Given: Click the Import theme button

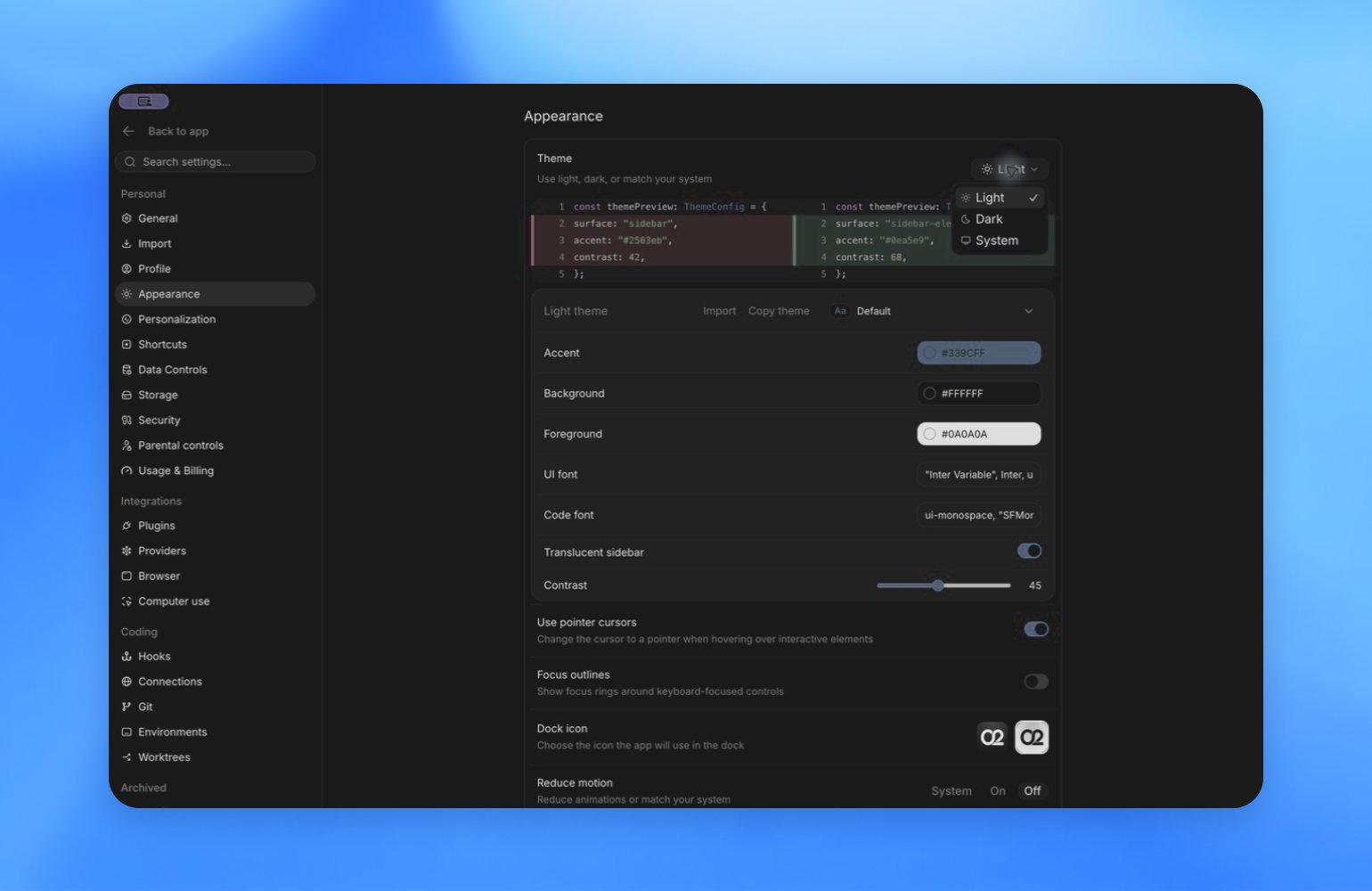Looking at the screenshot, I should coord(719,311).
